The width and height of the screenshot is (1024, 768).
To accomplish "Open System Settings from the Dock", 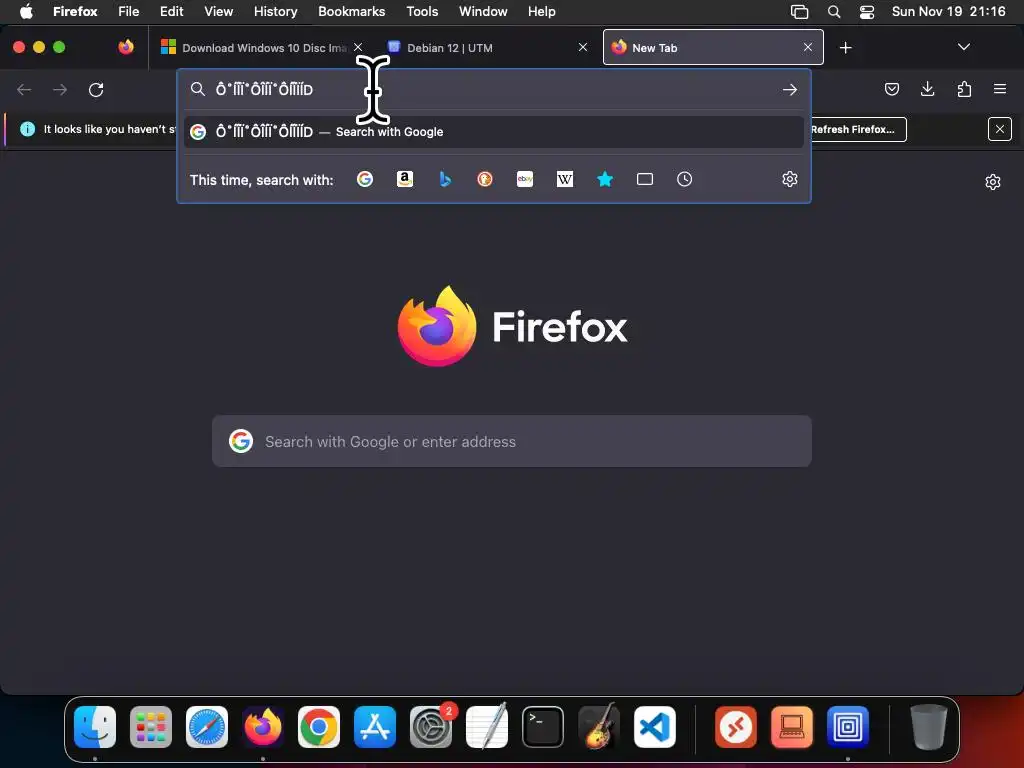I will (x=431, y=726).
